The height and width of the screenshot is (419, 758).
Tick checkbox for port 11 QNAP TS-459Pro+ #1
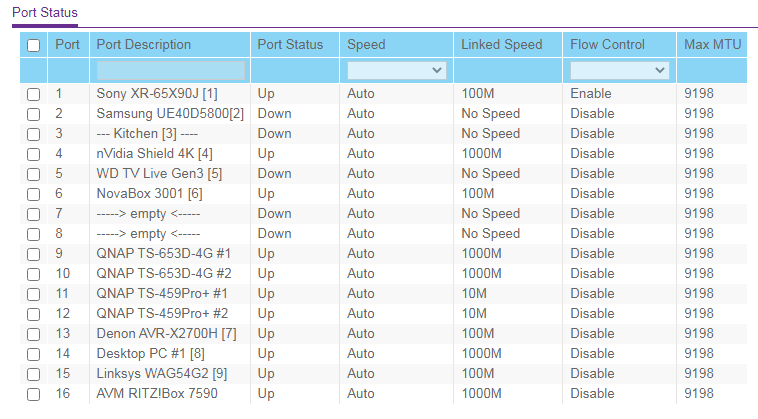tap(33, 294)
